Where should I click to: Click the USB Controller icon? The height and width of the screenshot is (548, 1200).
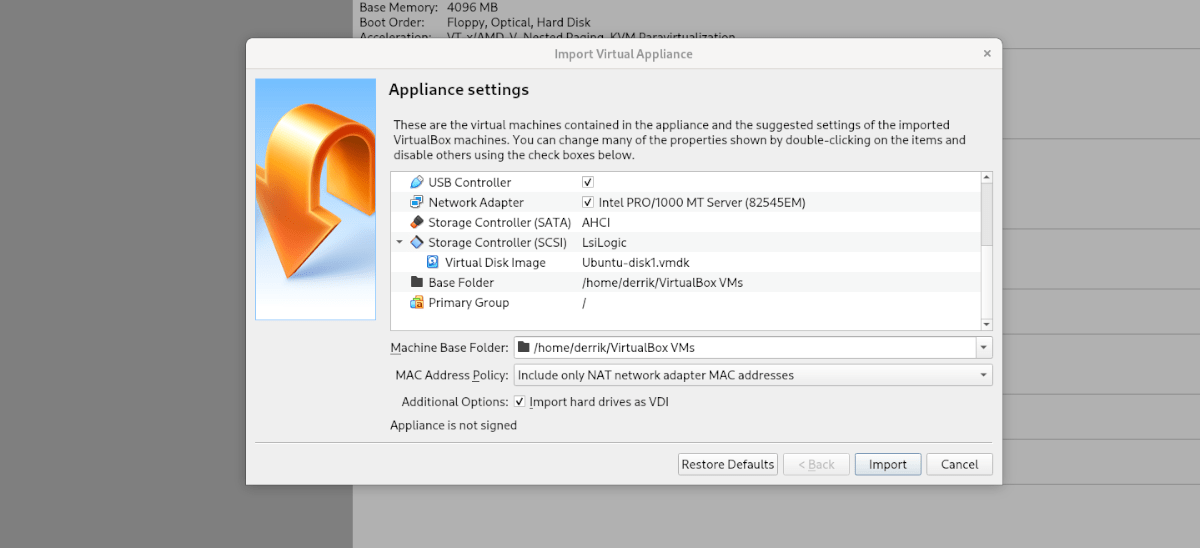click(417, 183)
